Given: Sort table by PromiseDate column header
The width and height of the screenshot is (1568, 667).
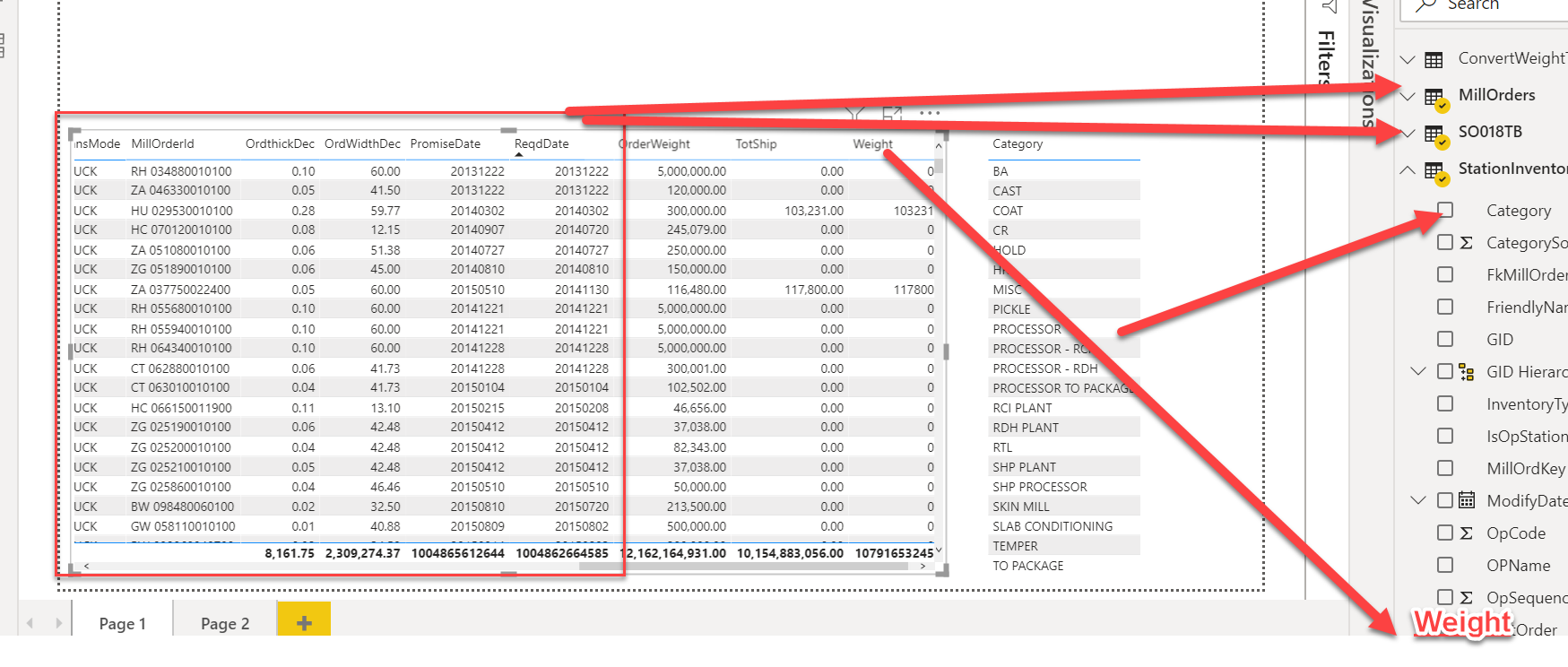Looking at the screenshot, I should [x=446, y=144].
